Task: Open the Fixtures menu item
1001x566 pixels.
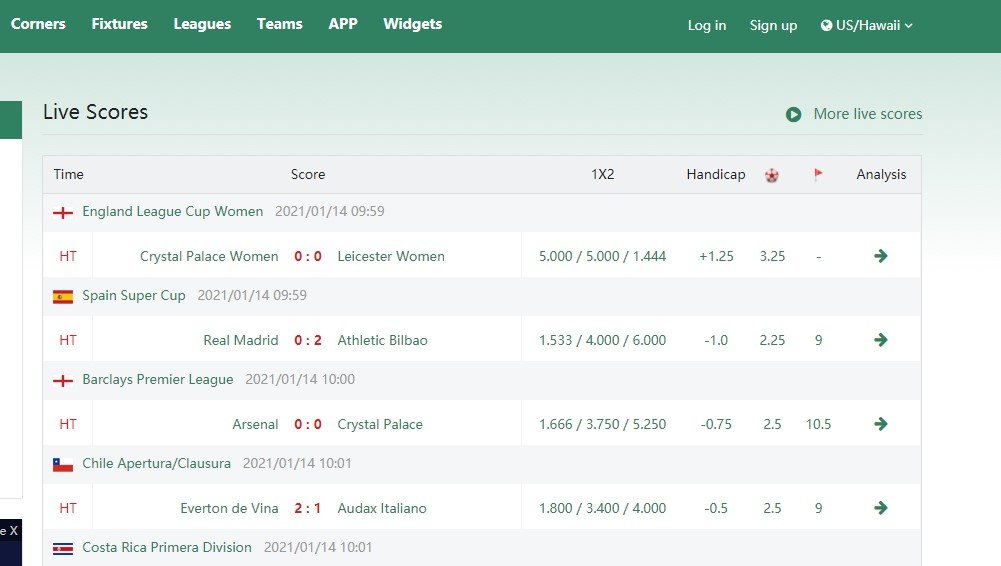Action: point(119,24)
